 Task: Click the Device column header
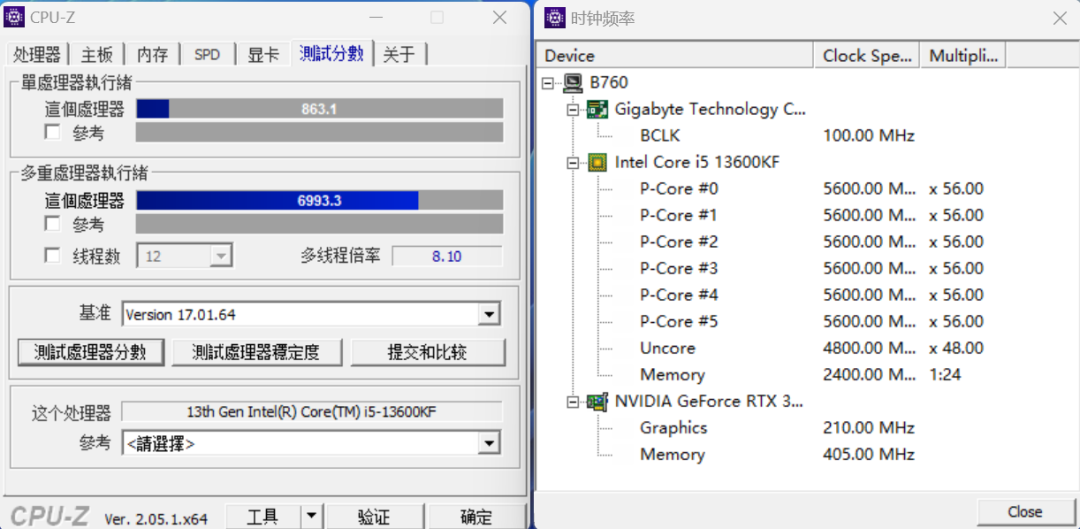click(675, 56)
